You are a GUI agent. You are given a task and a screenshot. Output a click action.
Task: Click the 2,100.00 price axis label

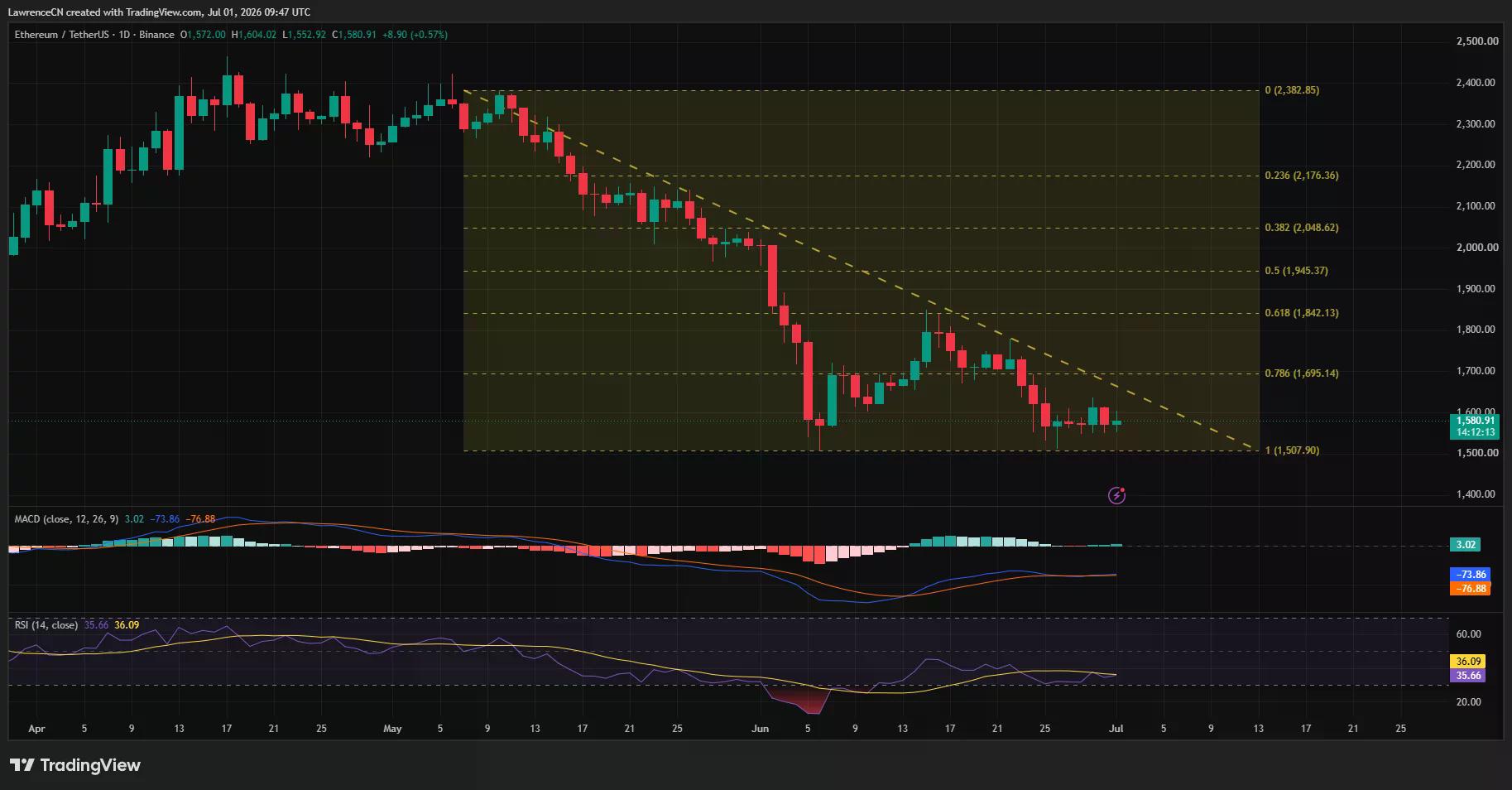pyautogui.click(x=1476, y=206)
